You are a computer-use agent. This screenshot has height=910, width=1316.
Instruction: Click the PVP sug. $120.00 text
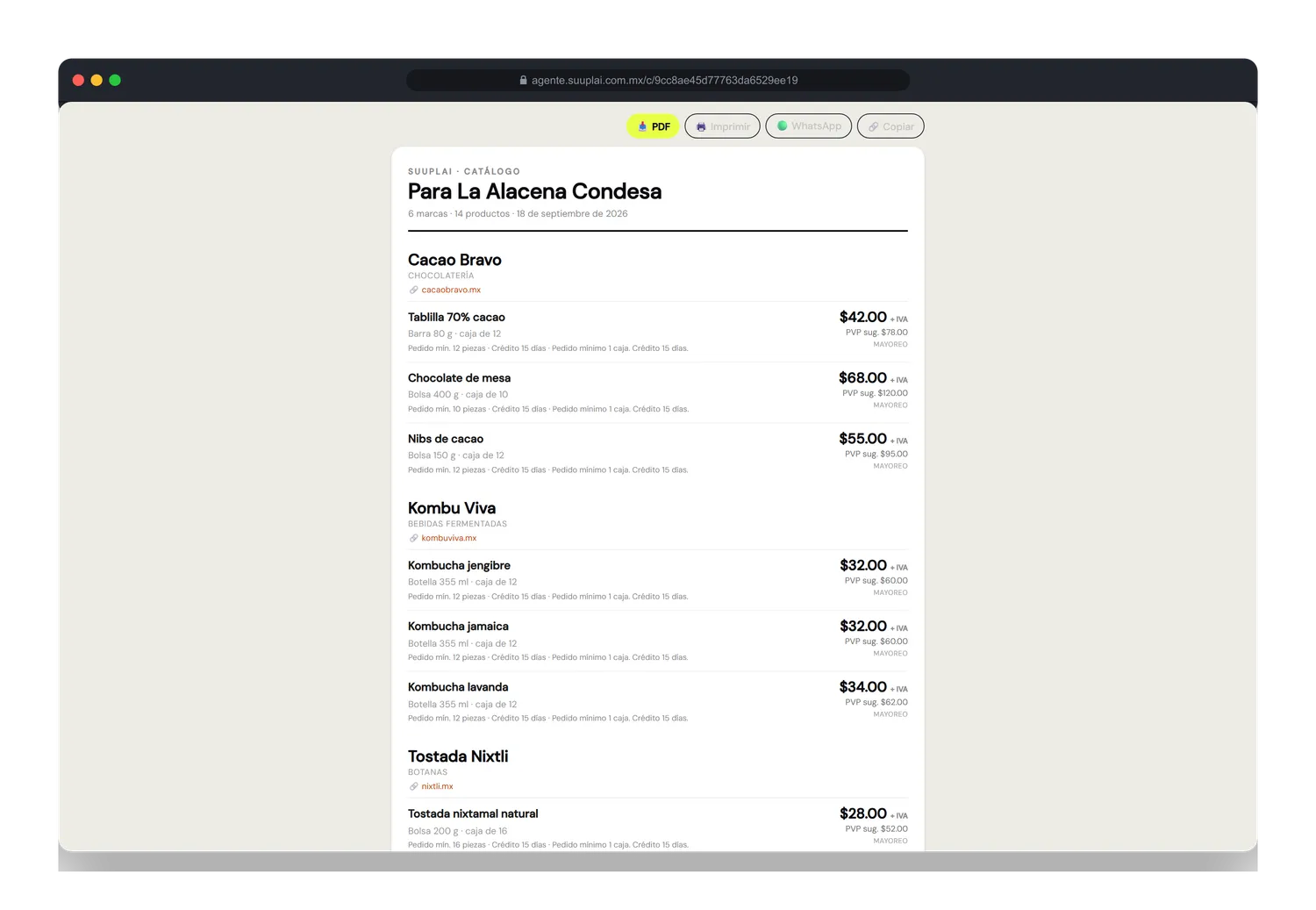click(875, 393)
